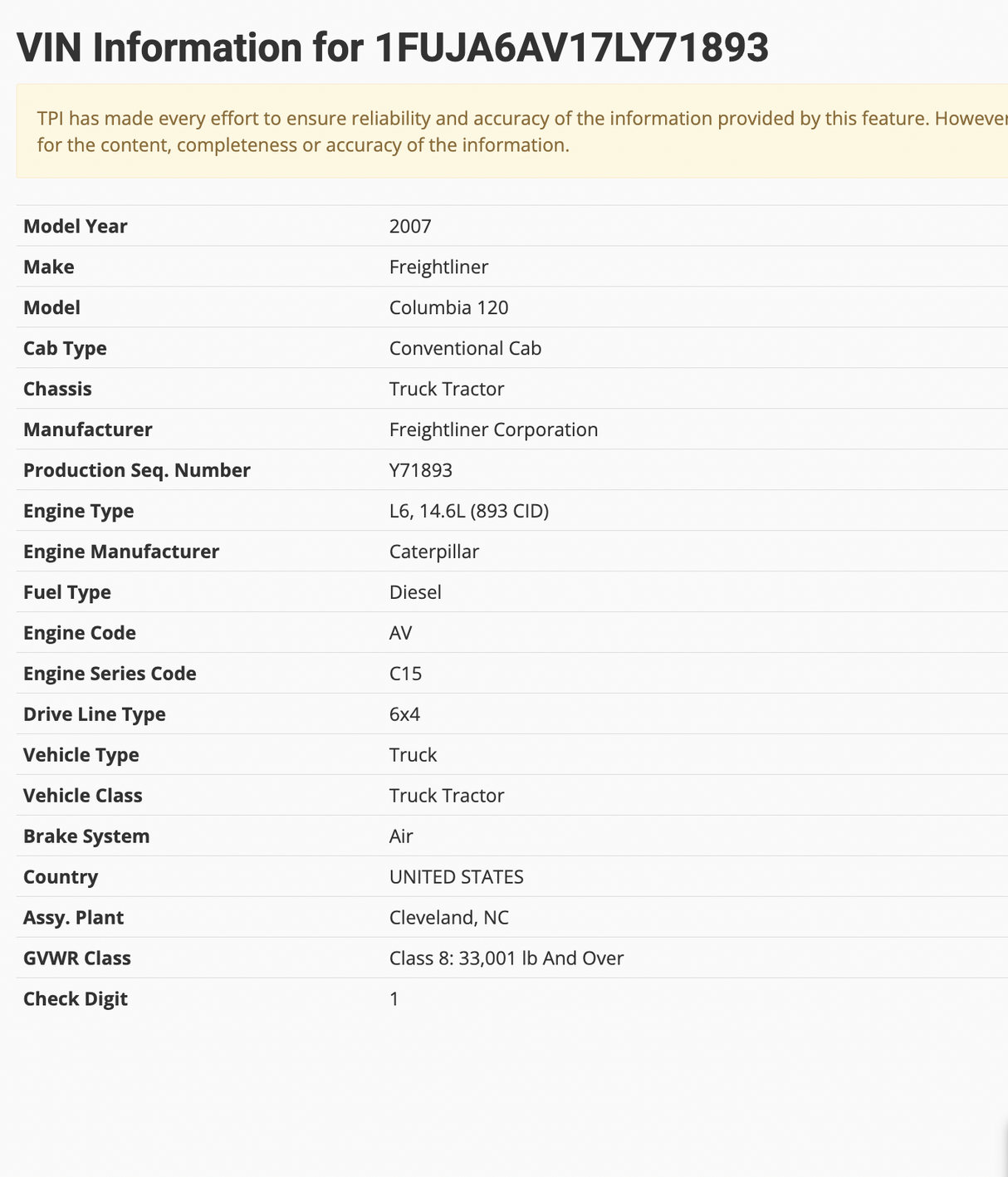Click the Conventional Cab value

(465, 348)
